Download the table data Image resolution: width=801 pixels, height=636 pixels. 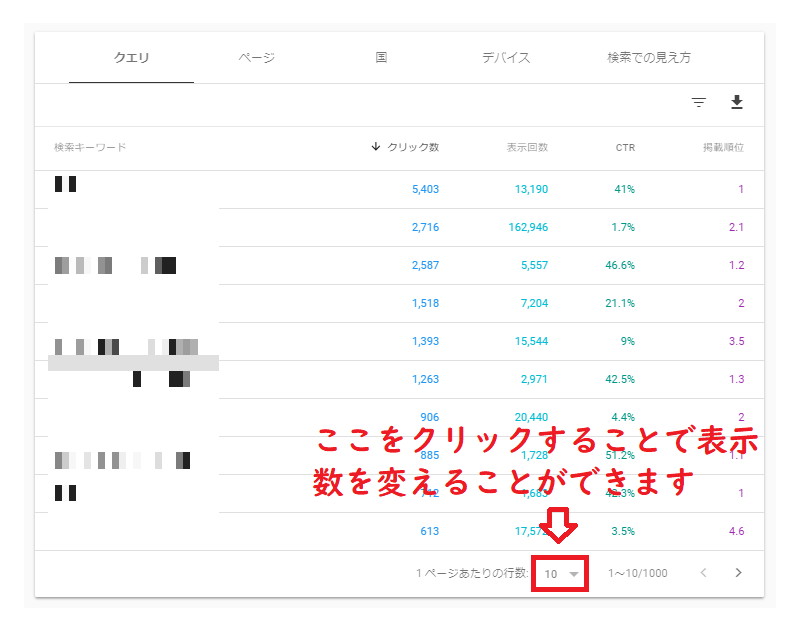coord(736,102)
